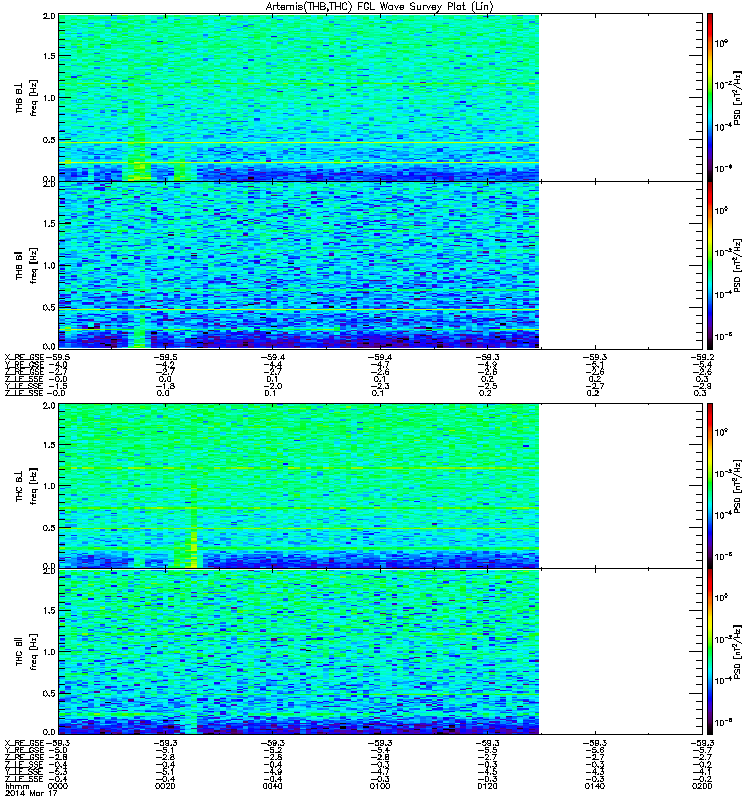
Task: Click the 0120 time tick label
Action: point(487,787)
